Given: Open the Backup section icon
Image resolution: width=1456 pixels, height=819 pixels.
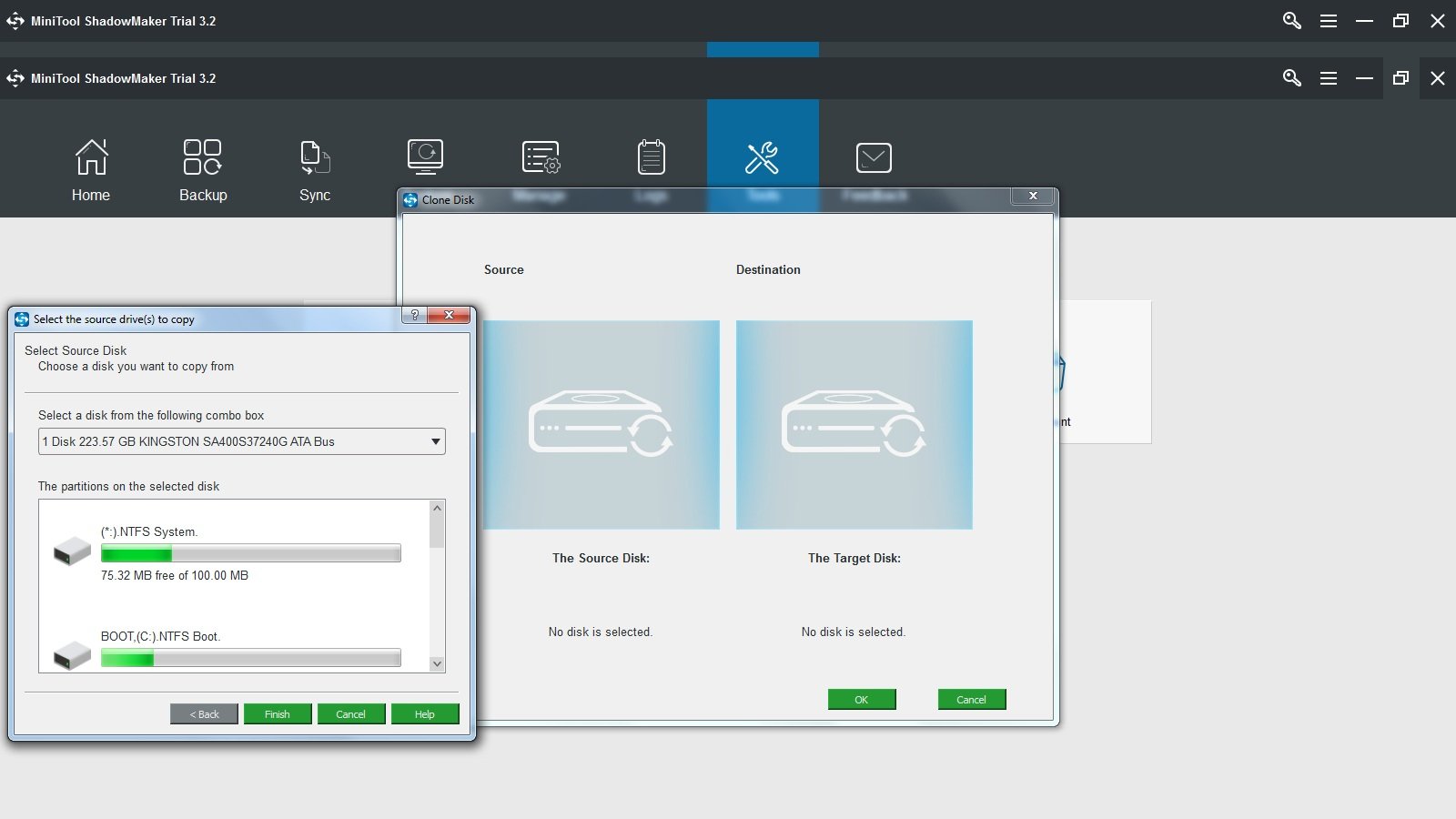Looking at the screenshot, I should coord(203,157).
